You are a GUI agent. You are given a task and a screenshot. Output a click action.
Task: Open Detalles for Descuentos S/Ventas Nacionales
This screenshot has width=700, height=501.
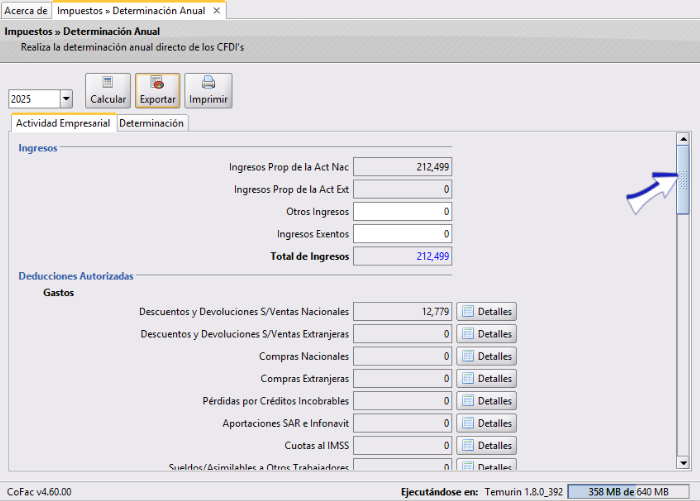click(486, 312)
